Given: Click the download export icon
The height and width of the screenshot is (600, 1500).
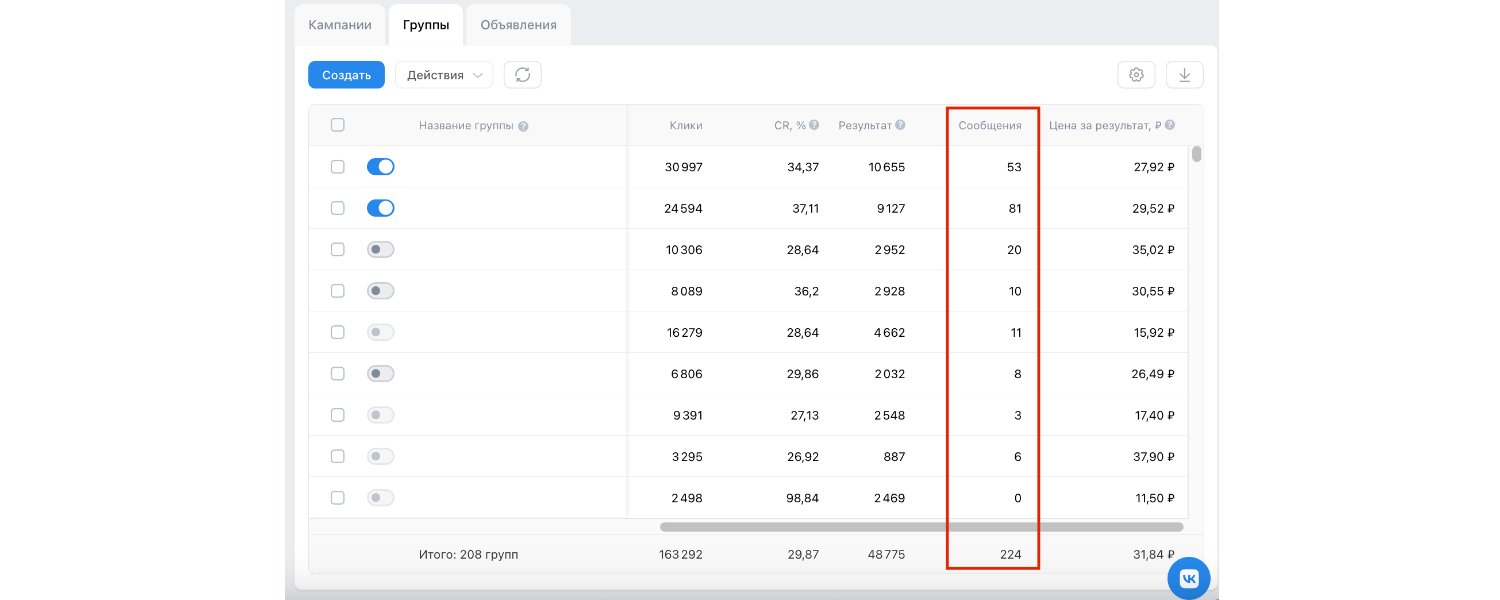Looking at the screenshot, I should click(x=1184, y=75).
